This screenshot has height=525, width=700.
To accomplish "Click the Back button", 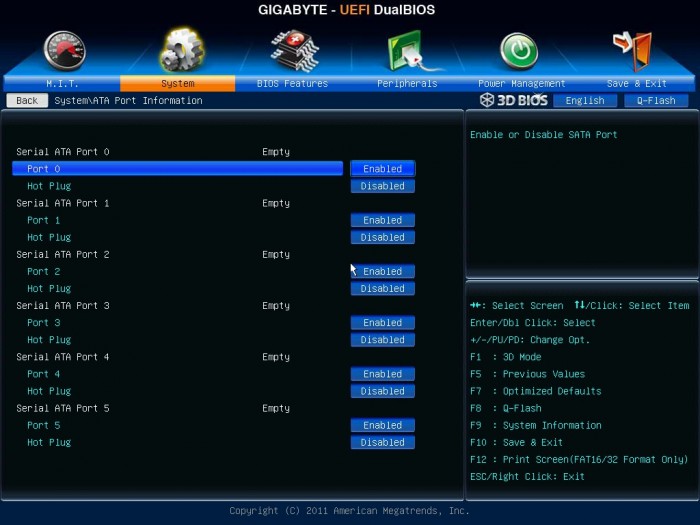I will pos(27,100).
